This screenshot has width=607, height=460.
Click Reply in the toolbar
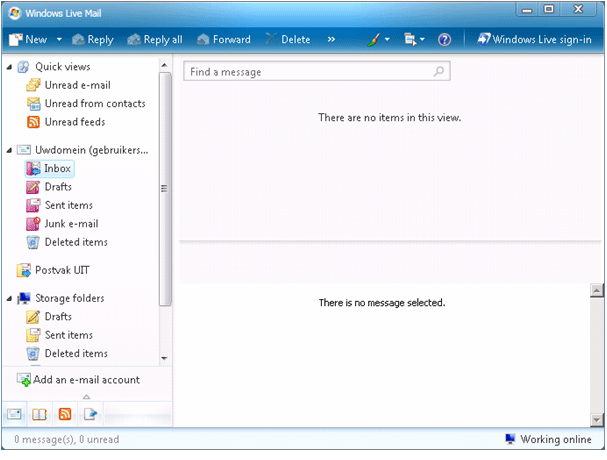[x=93, y=39]
